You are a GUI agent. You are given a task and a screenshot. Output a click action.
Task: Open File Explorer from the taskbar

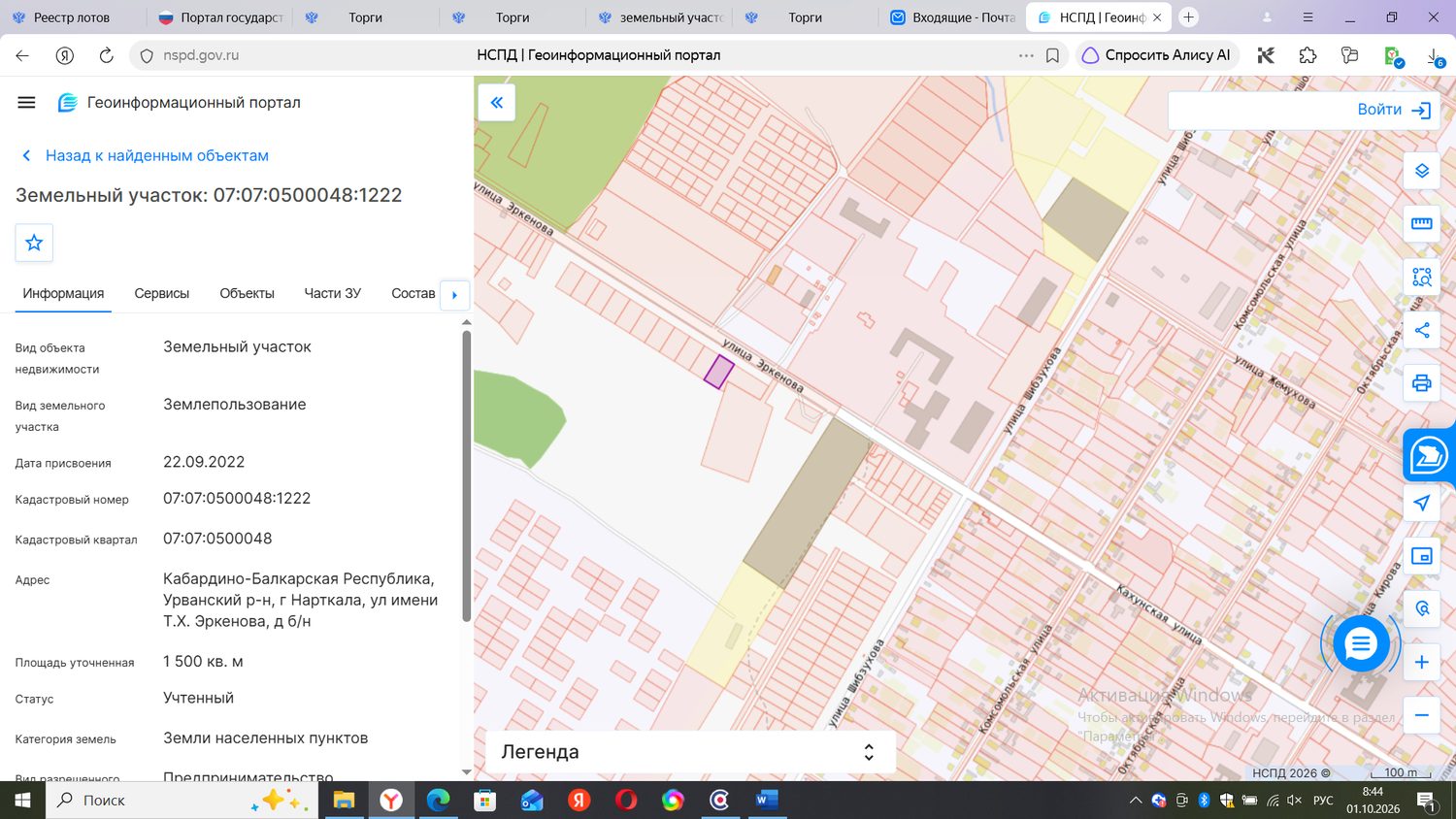point(344,801)
